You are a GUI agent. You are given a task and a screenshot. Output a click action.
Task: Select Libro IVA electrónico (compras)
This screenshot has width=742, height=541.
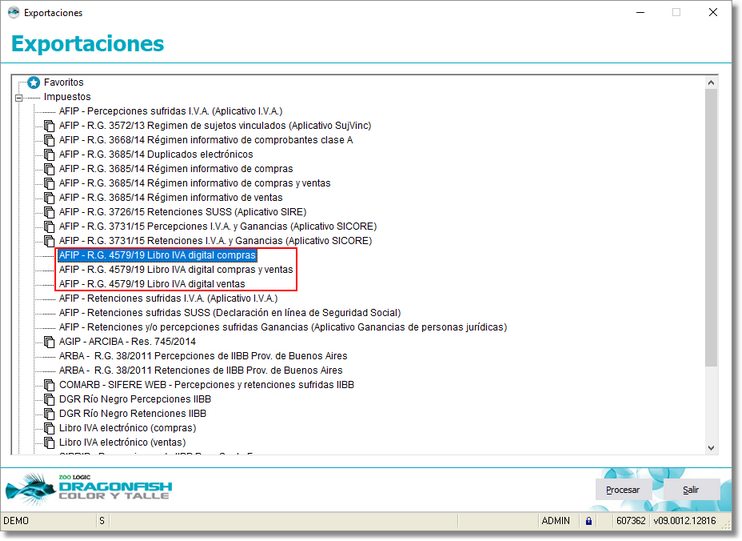127,428
